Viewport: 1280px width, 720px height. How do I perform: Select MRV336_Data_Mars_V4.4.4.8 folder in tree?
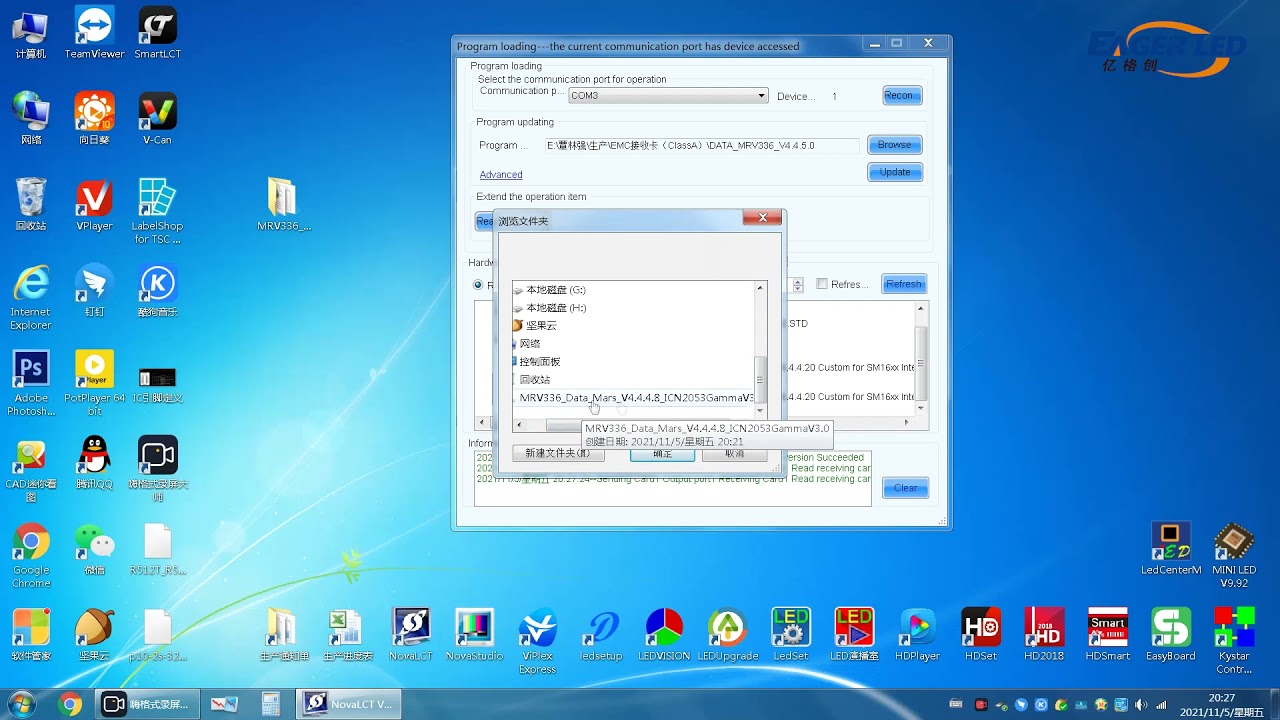click(636, 398)
